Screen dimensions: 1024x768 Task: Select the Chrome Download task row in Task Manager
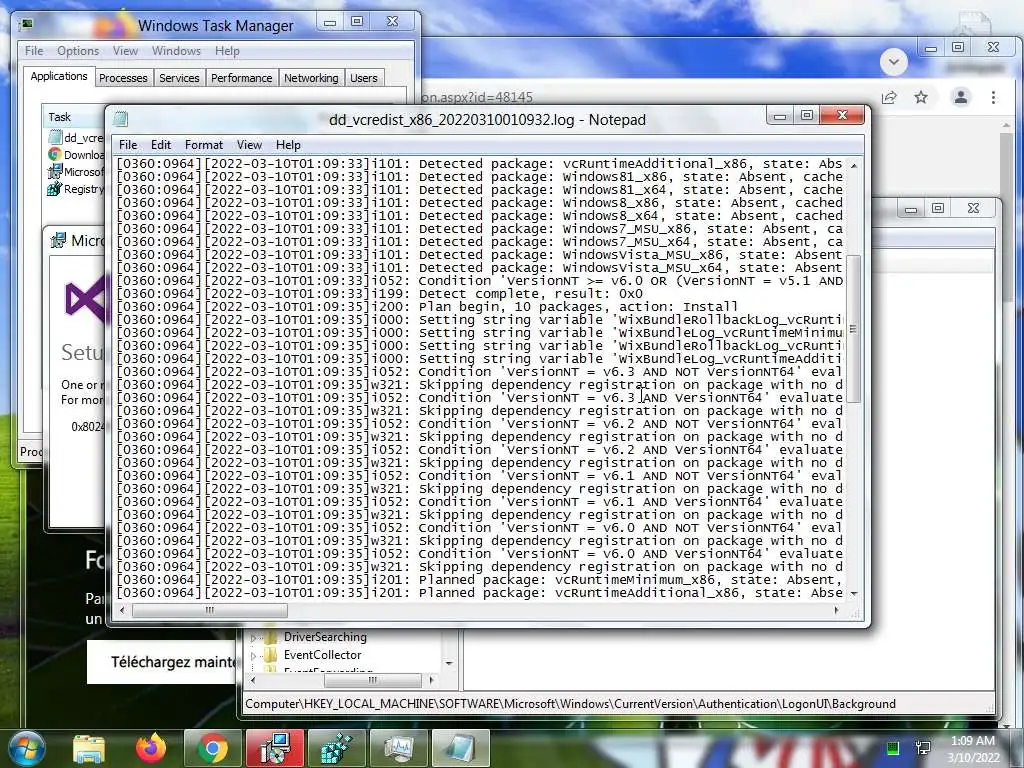[x=76, y=155]
